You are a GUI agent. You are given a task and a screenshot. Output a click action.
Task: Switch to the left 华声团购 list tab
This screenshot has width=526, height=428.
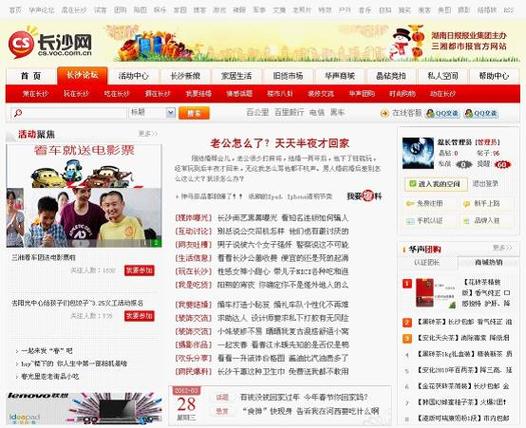[427, 263]
